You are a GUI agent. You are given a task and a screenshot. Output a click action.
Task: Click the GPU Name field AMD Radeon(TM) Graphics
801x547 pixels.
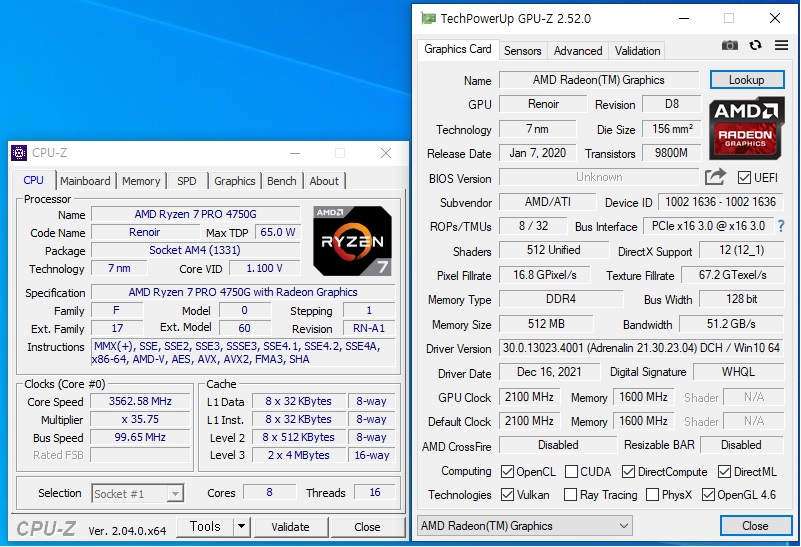point(599,80)
